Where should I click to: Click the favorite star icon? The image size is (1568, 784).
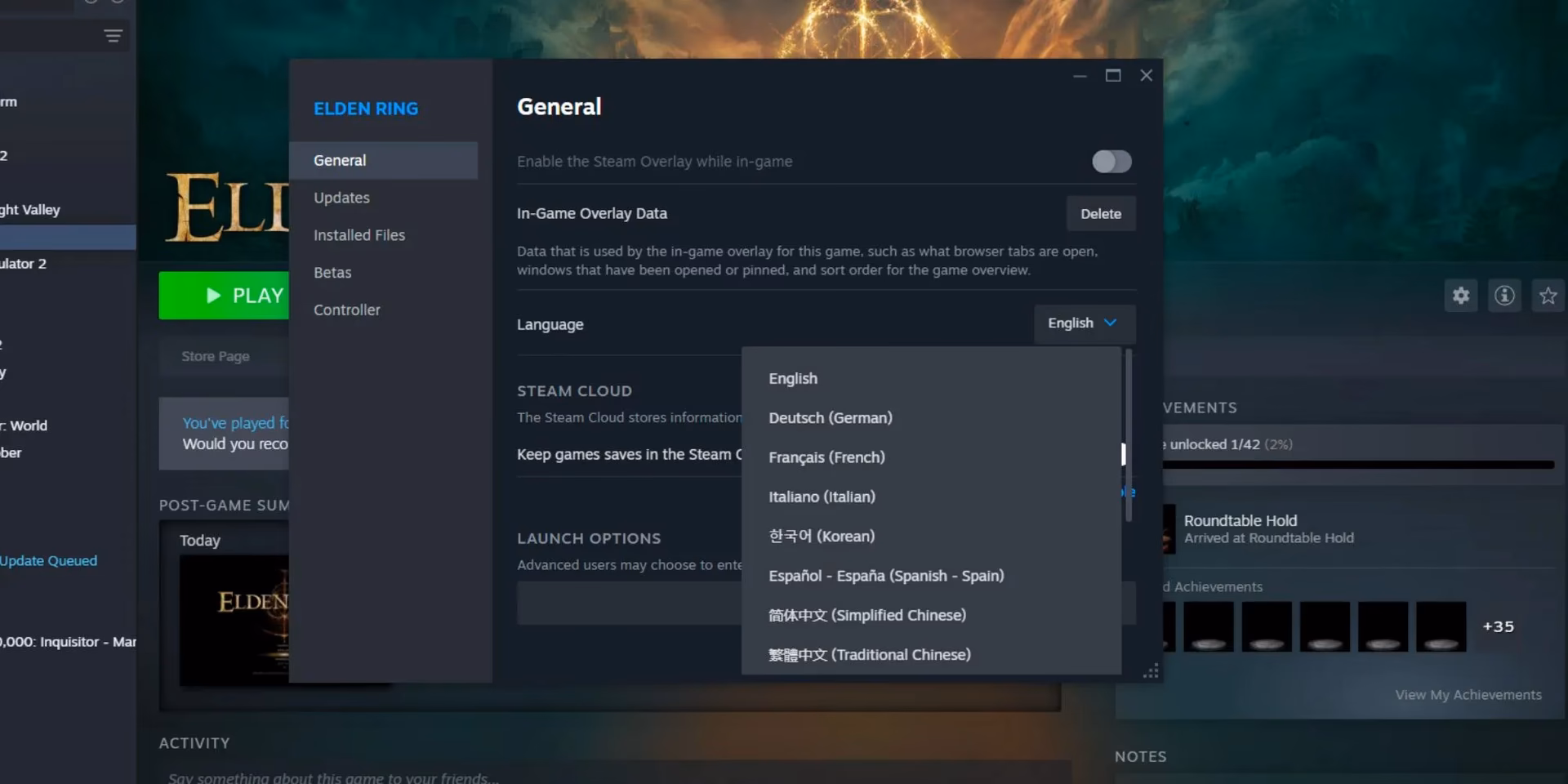click(x=1548, y=296)
